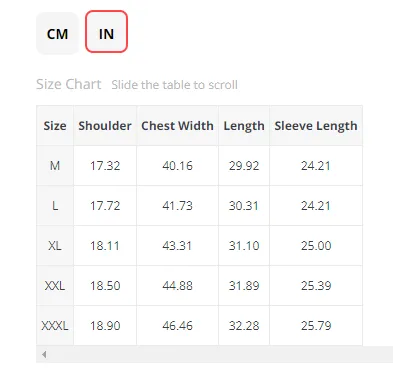Screen dimensions: 393x382
Task: Click the 46.46 chest width cell
Action: point(177,326)
